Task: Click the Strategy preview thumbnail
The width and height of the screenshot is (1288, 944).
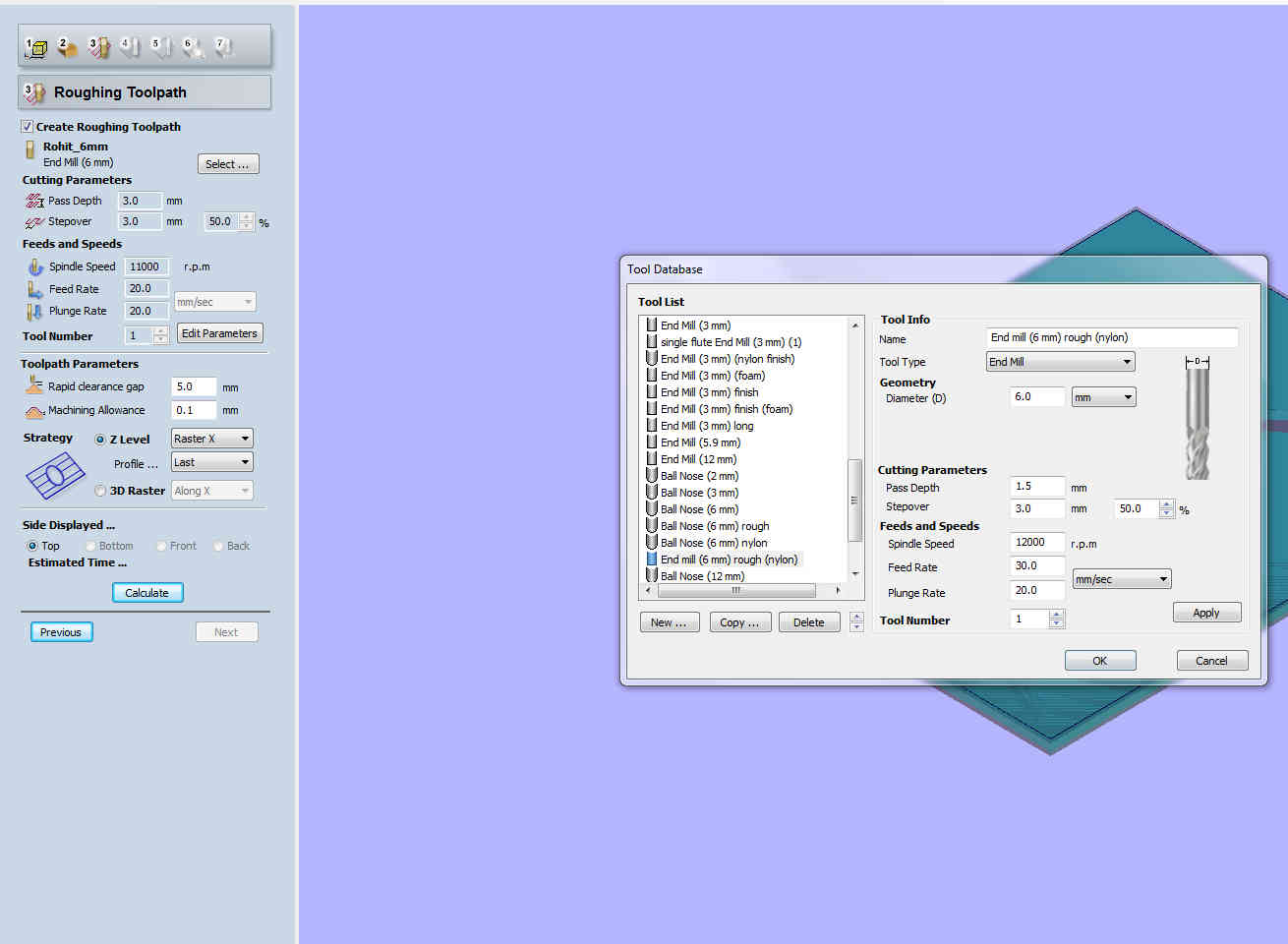Action: click(55, 476)
